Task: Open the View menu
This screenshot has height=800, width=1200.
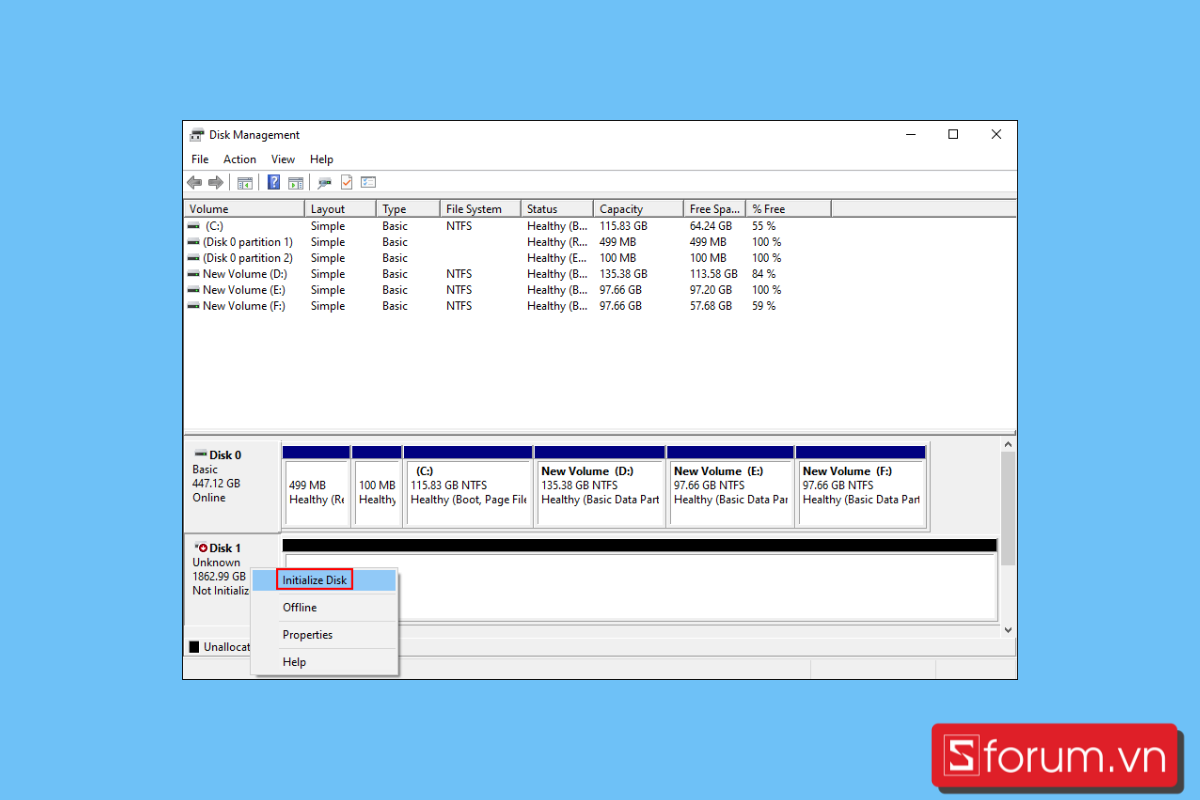Action: pos(283,159)
